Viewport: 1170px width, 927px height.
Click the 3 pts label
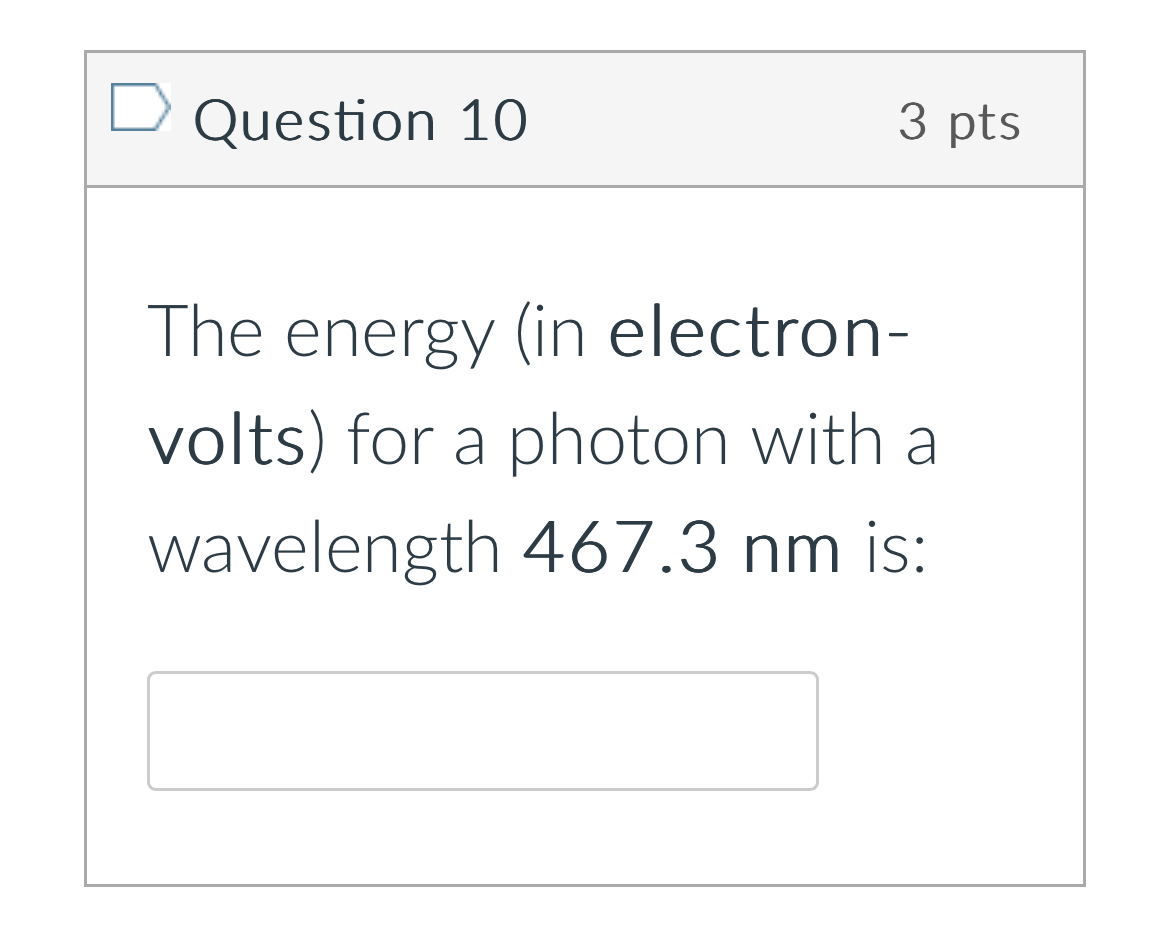960,121
